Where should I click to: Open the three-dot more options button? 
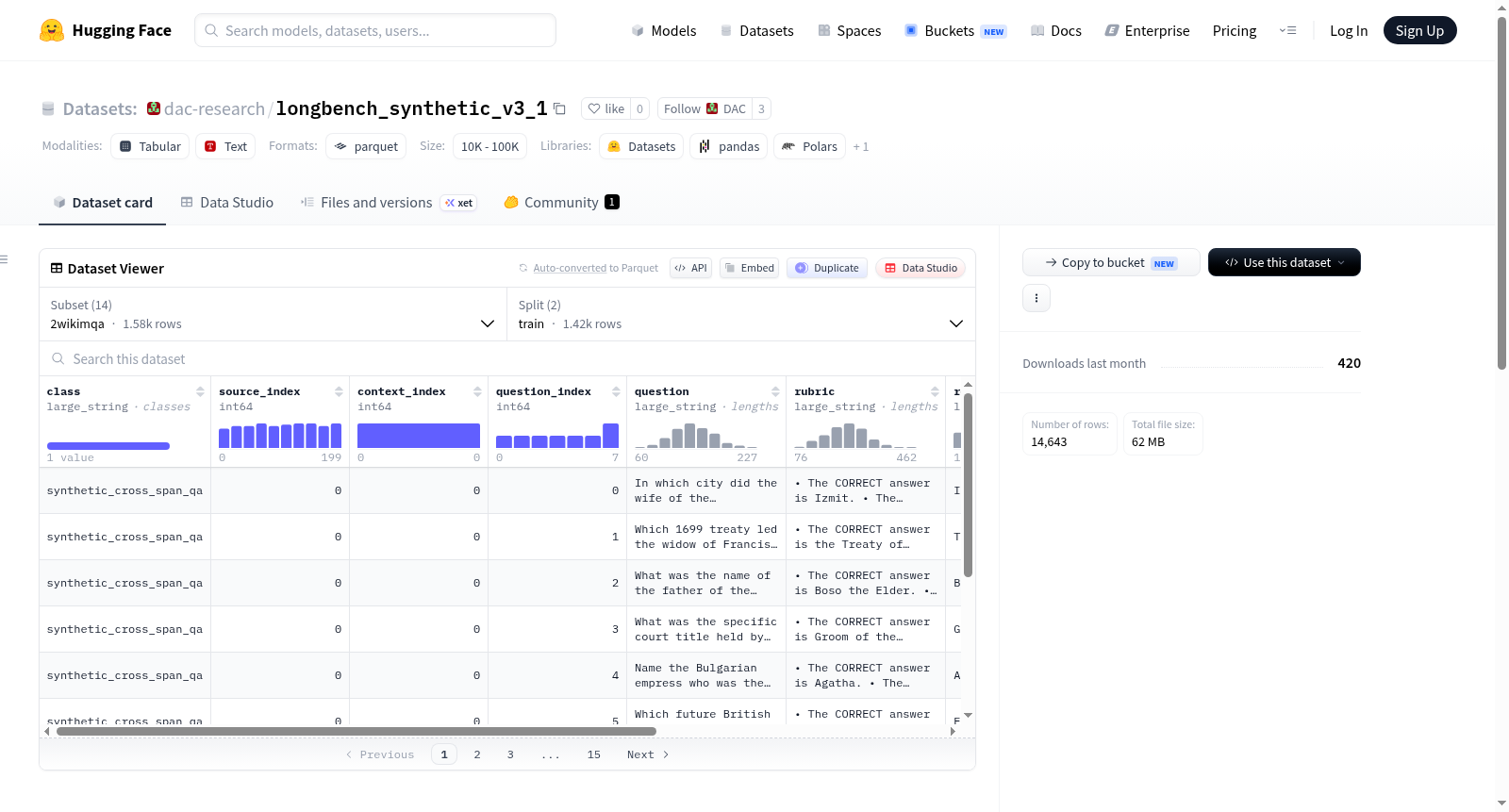click(1036, 298)
